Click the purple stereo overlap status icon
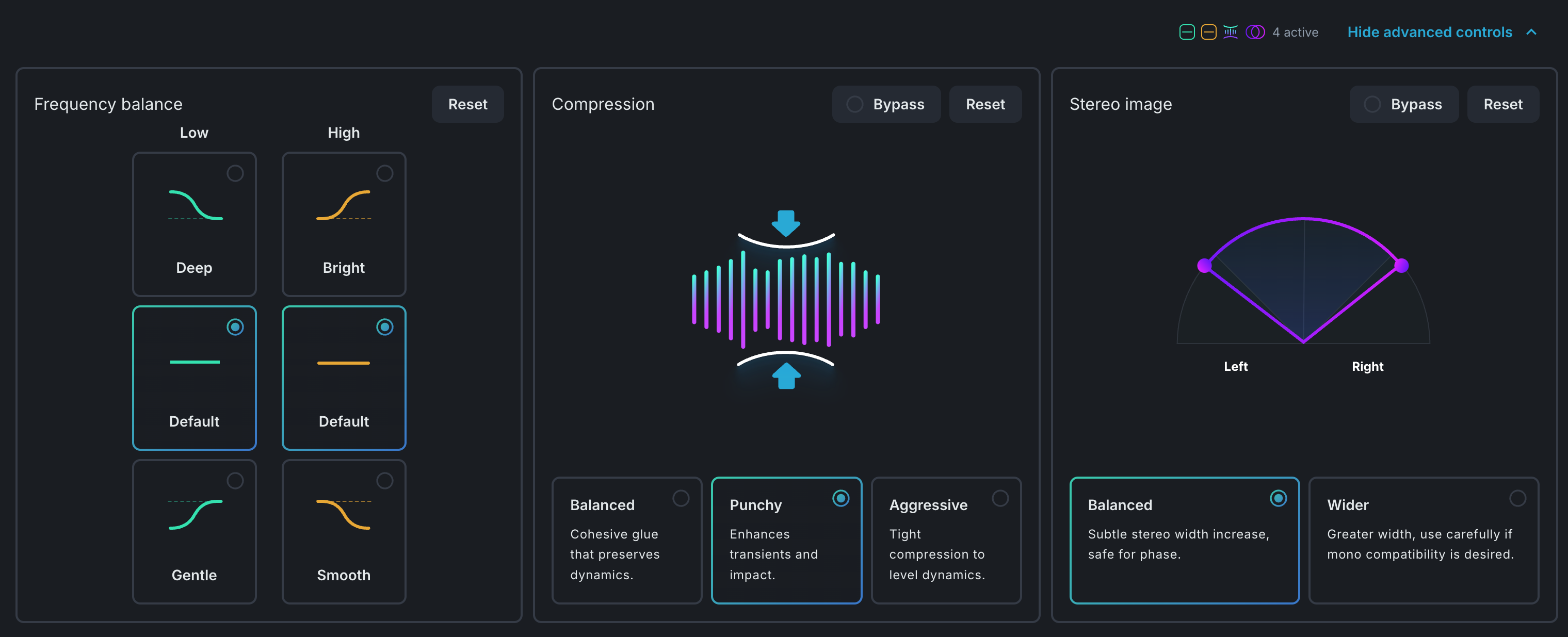Screen dimensions: 1568x637 tap(1254, 32)
